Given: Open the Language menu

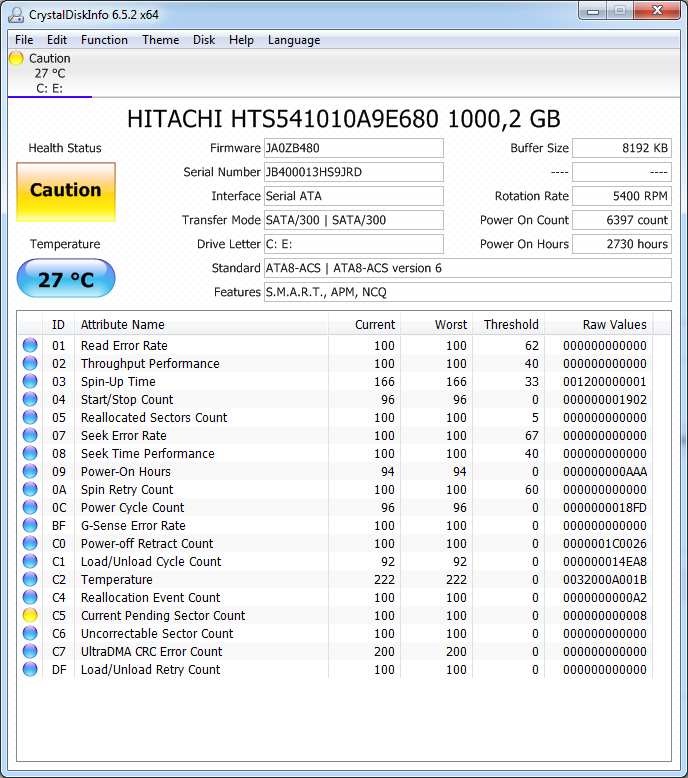Looking at the screenshot, I should pos(294,40).
